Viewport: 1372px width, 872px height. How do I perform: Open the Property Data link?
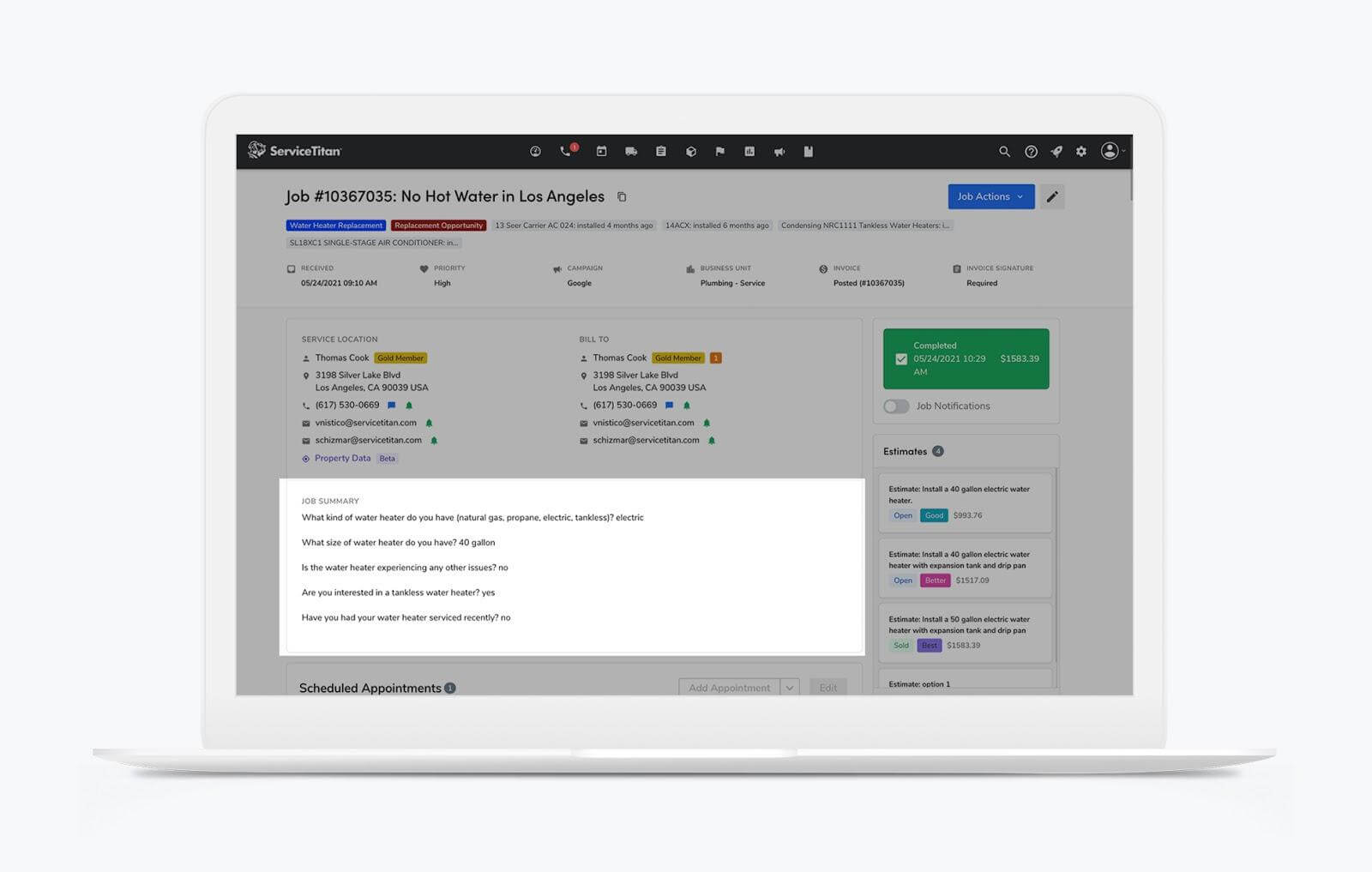(x=342, y=458)
